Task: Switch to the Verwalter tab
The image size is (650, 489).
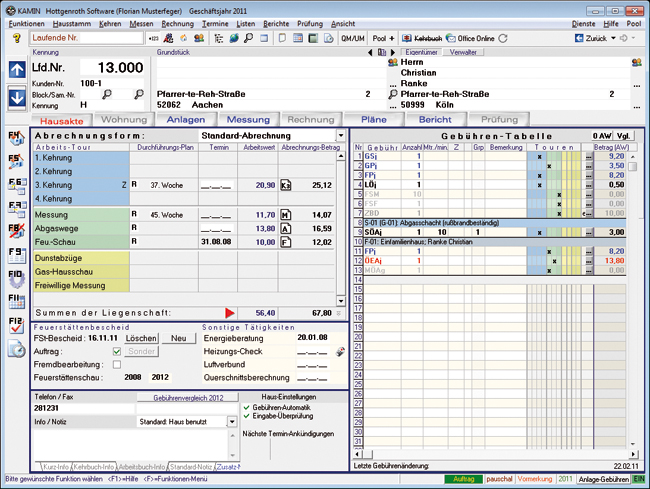Action: coord(463,52)
